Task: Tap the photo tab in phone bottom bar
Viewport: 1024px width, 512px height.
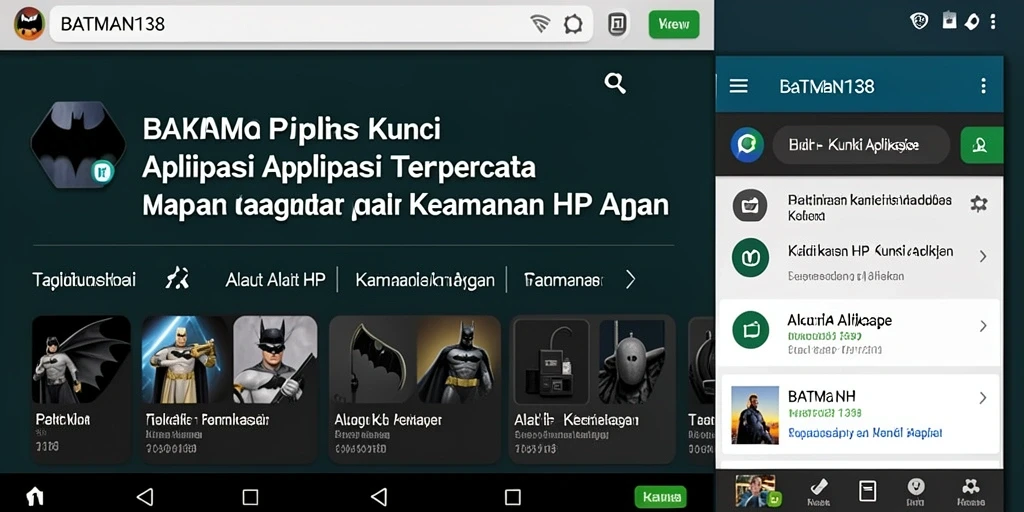Action: [756, 491]
